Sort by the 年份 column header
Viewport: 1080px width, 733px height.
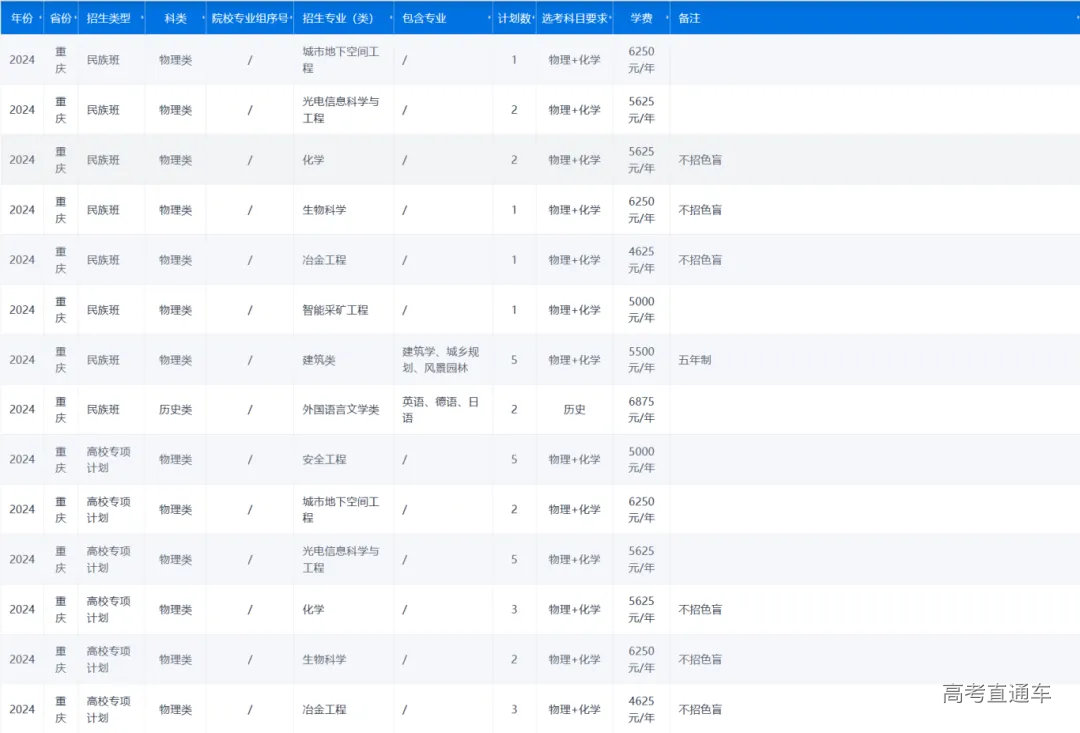pyautogui.click(x=21, y=18)
